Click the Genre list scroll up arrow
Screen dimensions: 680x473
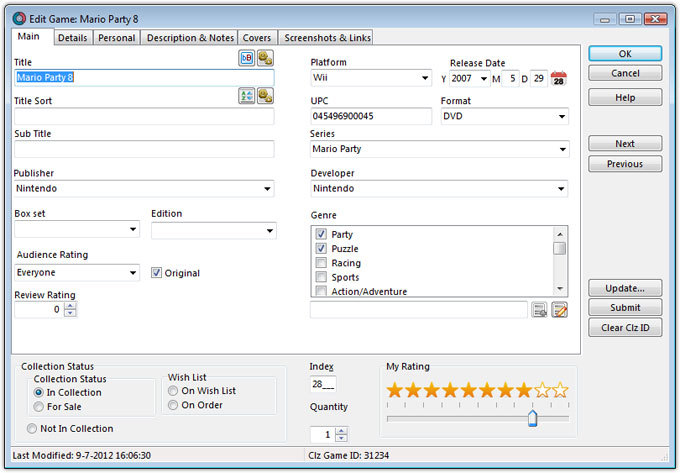[x=560, y=234]
